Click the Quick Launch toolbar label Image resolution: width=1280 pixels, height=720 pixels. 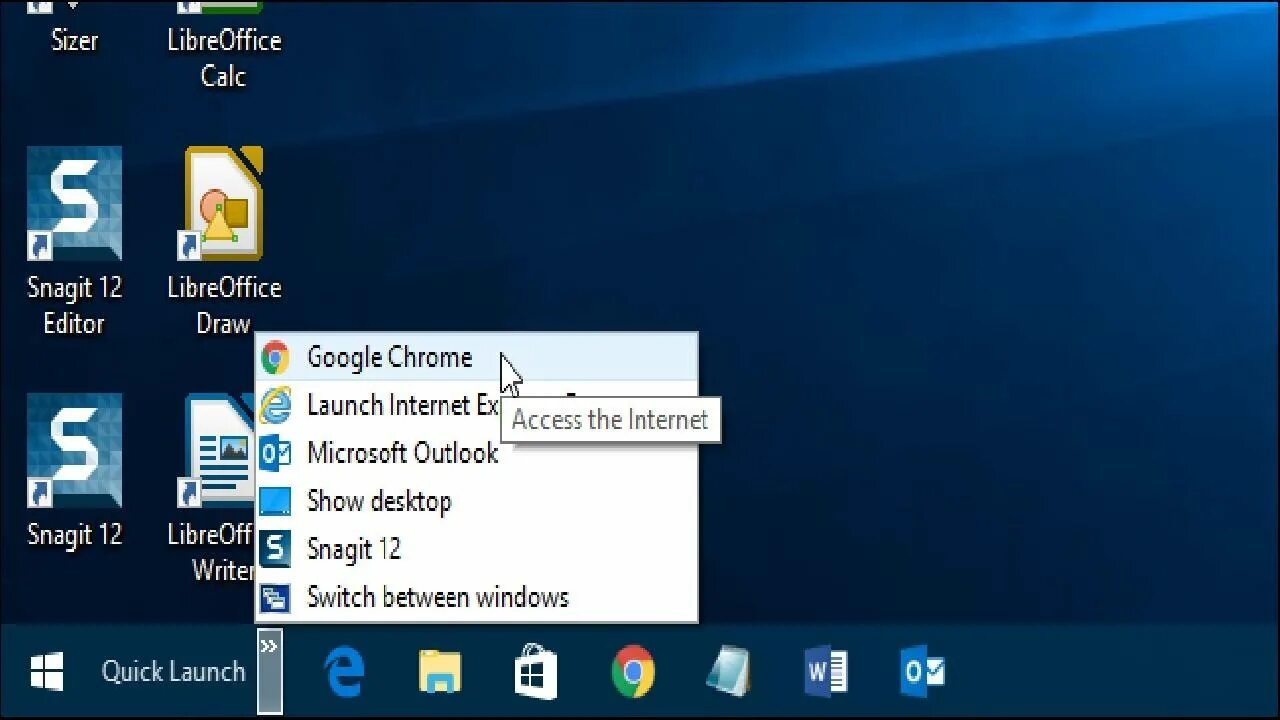[x=173, y=671]
